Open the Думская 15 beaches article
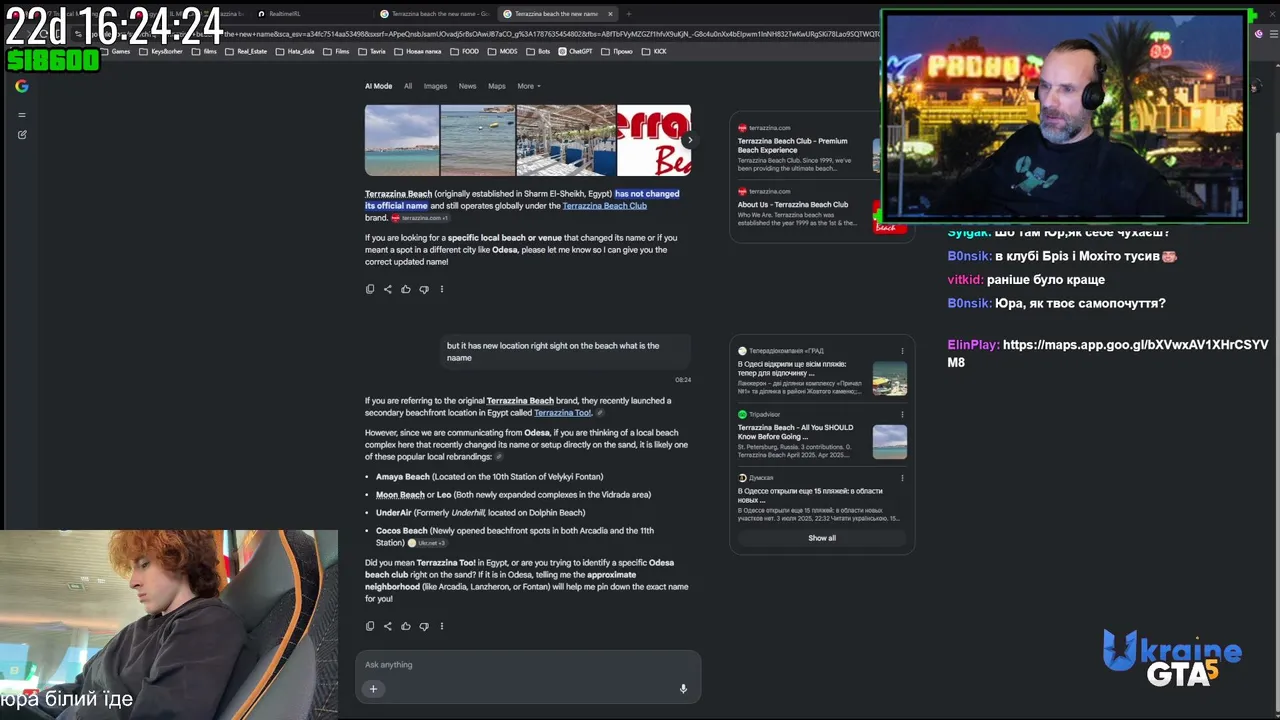 tap(810, 496)
